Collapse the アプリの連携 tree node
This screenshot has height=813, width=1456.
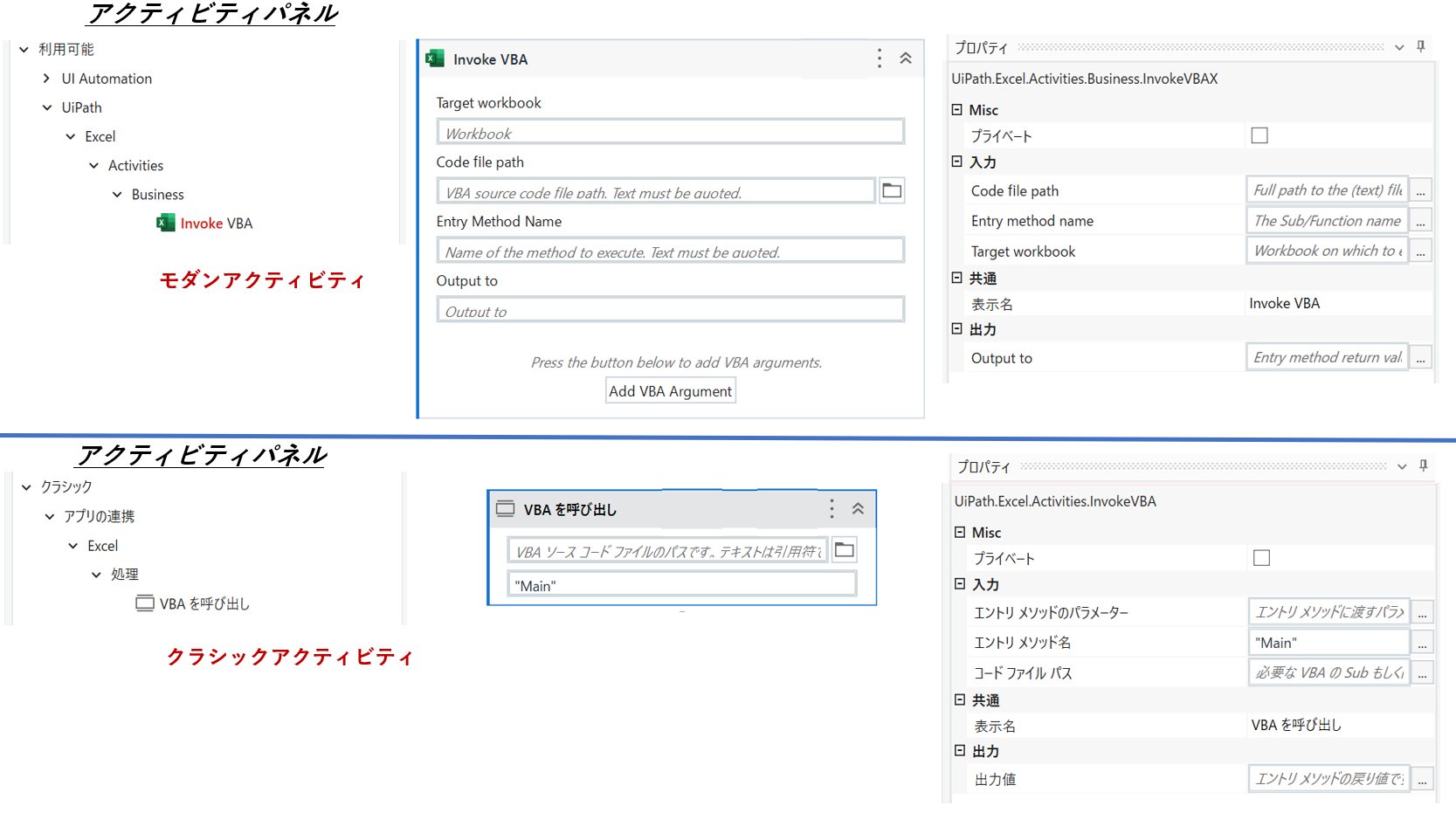point(50,516)
